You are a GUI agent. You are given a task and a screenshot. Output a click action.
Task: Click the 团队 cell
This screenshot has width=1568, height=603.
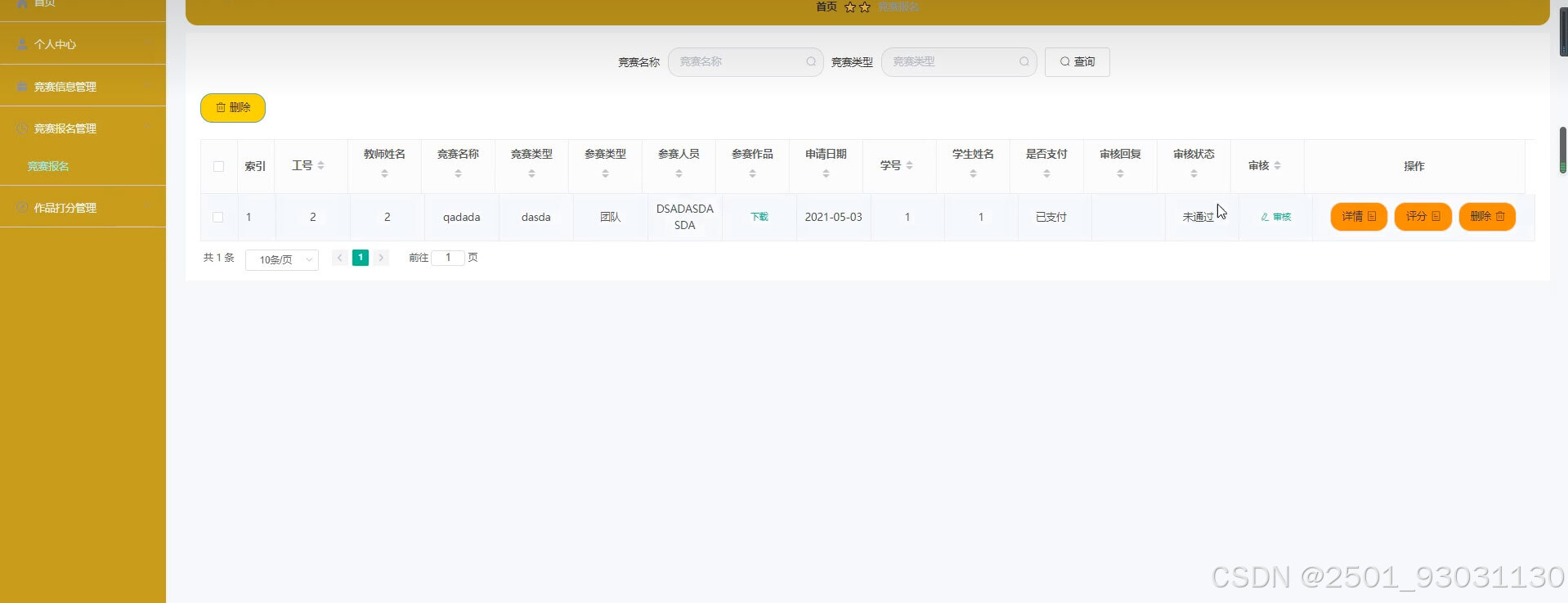pyautogui.click(x=611, y=217)
